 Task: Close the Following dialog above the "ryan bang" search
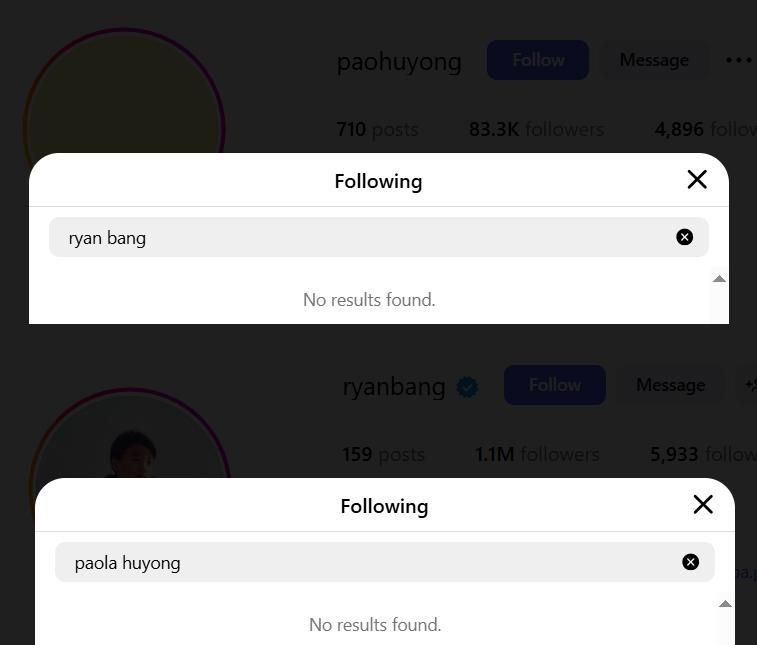pos(697,180)
